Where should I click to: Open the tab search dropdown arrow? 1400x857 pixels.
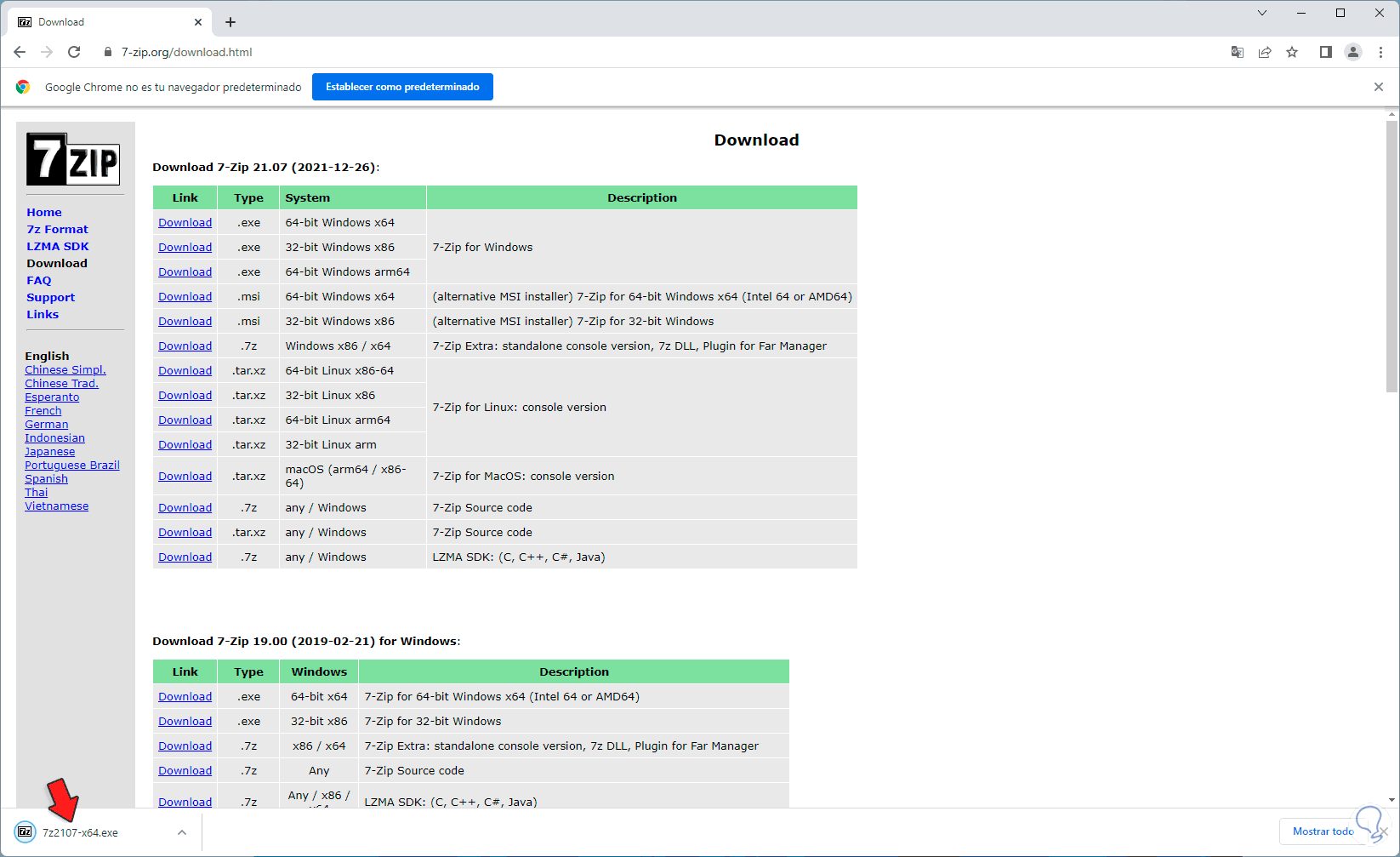click(1262, 13)
